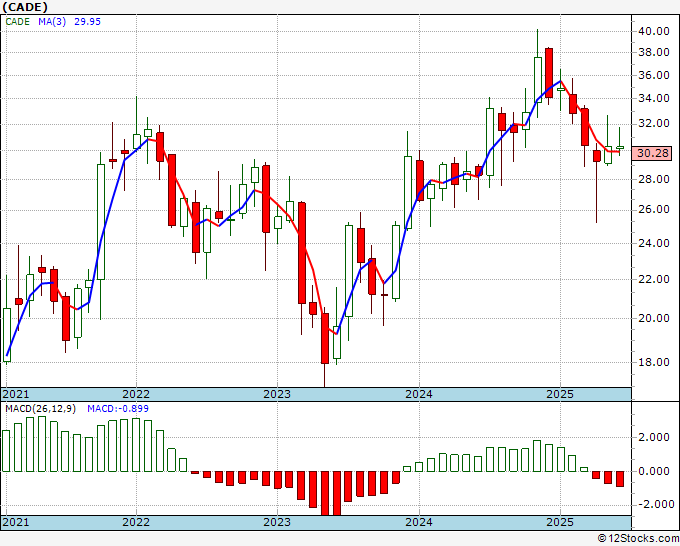Click the -2.000 MACD axis label
This screenshot has width=680, height=546.
coord(654,504)
